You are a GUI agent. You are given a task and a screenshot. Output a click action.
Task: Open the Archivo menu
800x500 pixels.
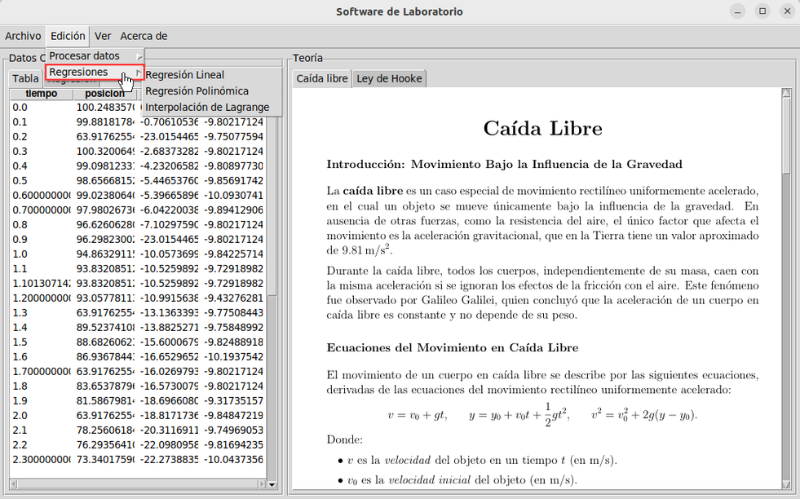[x=23, y=36]
